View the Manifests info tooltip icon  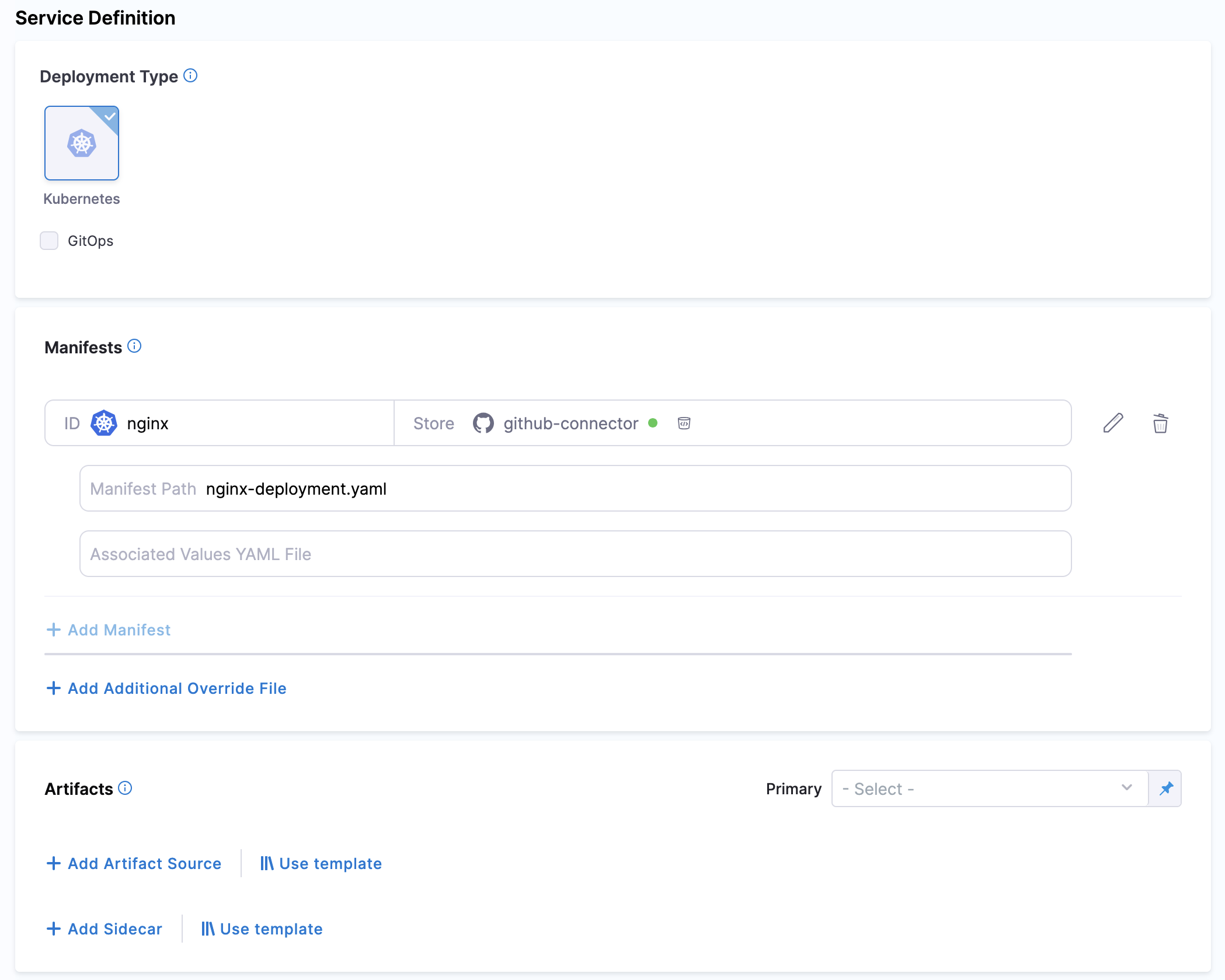[x=135, y=346]
